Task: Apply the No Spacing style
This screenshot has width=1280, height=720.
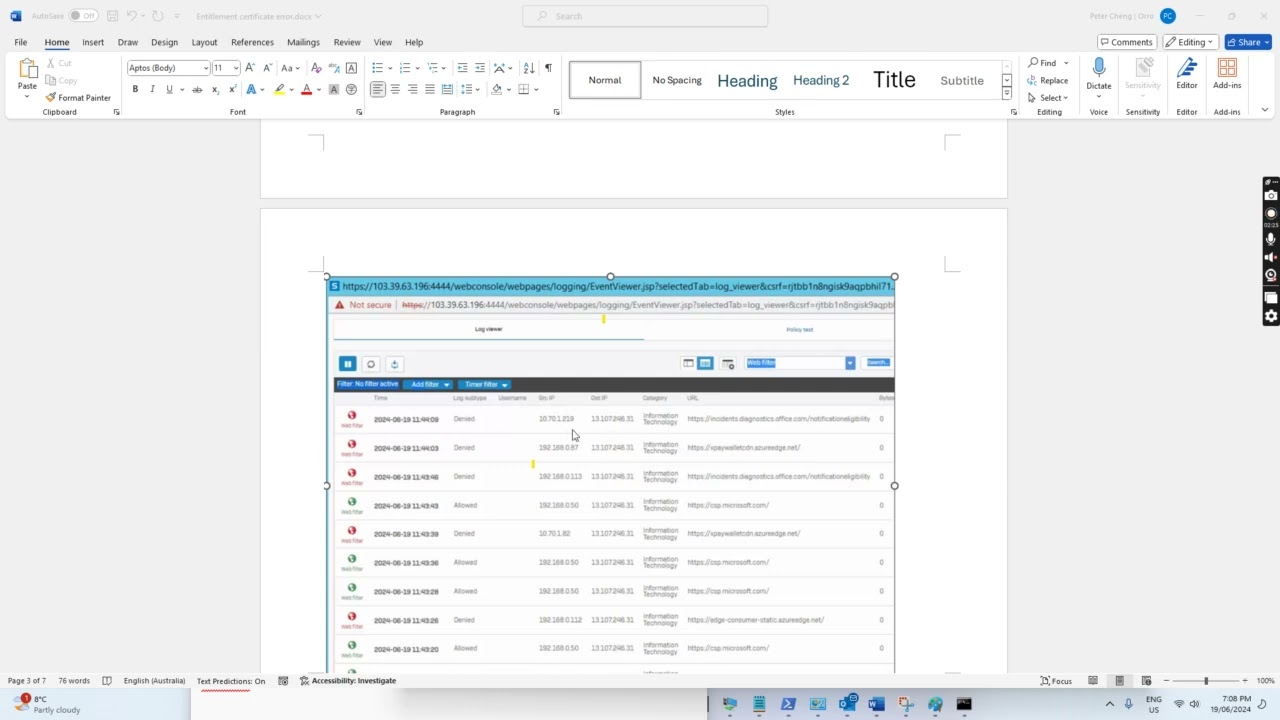Action: pyautogui.click(x=677, y=80)
